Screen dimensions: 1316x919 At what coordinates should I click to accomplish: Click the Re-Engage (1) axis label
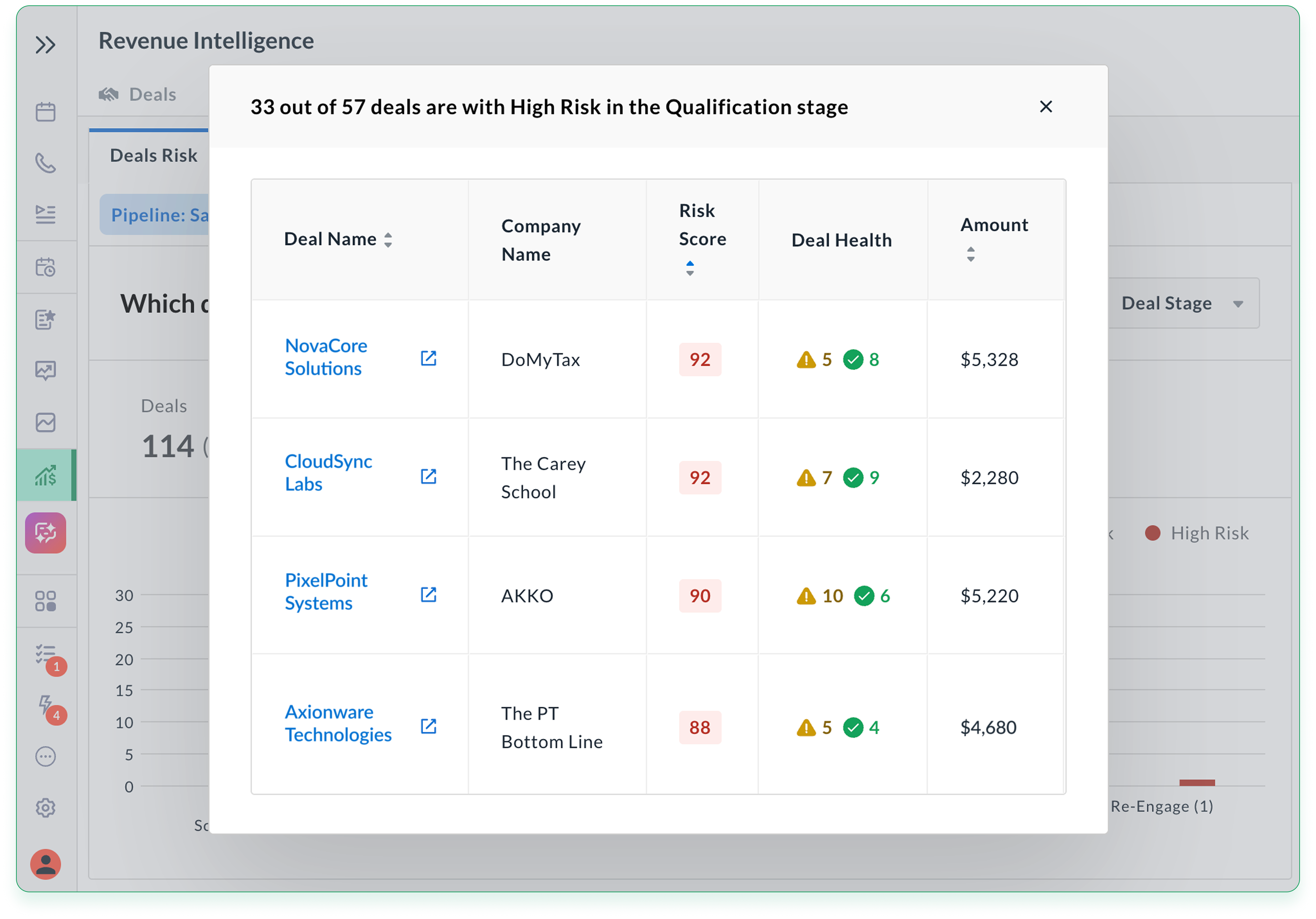pyautogui.click(x=1162, y=806)
